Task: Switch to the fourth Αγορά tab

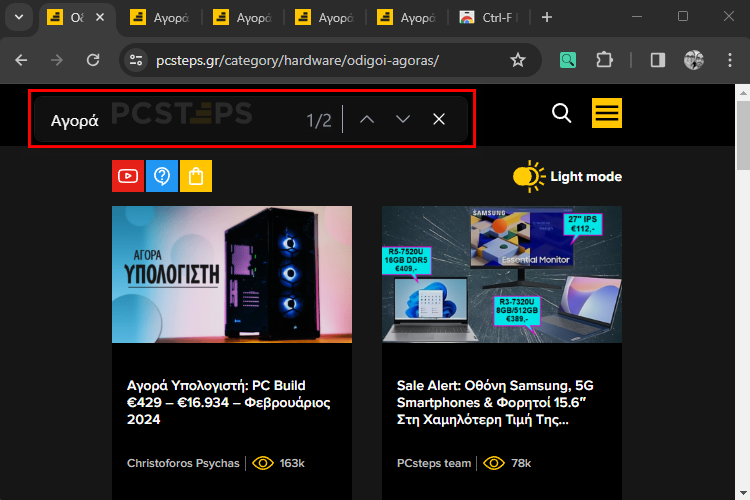Action: [x=325, y=18]
